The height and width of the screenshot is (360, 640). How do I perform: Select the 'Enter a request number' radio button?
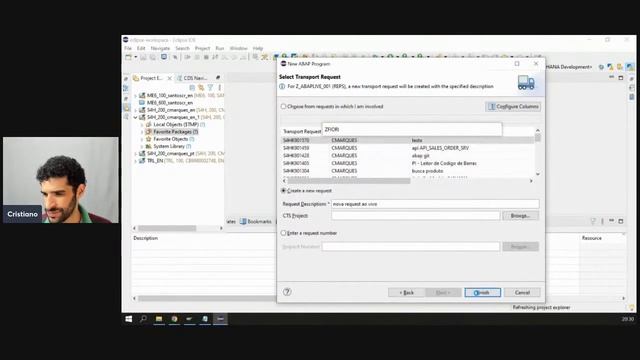pyautogui.click(x=283, y=233)
